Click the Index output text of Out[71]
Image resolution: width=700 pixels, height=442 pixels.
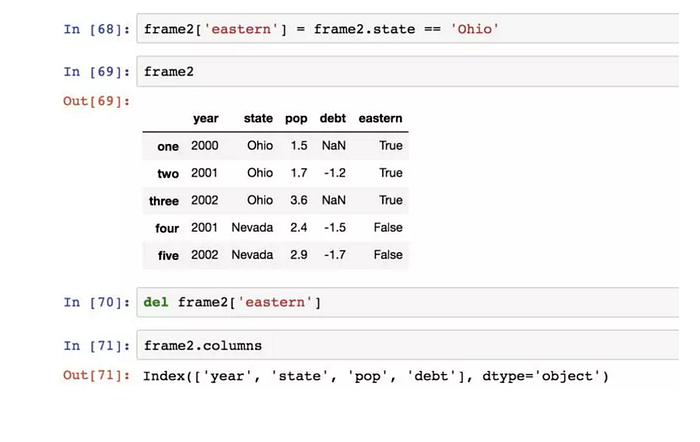(x=376, y=376)
